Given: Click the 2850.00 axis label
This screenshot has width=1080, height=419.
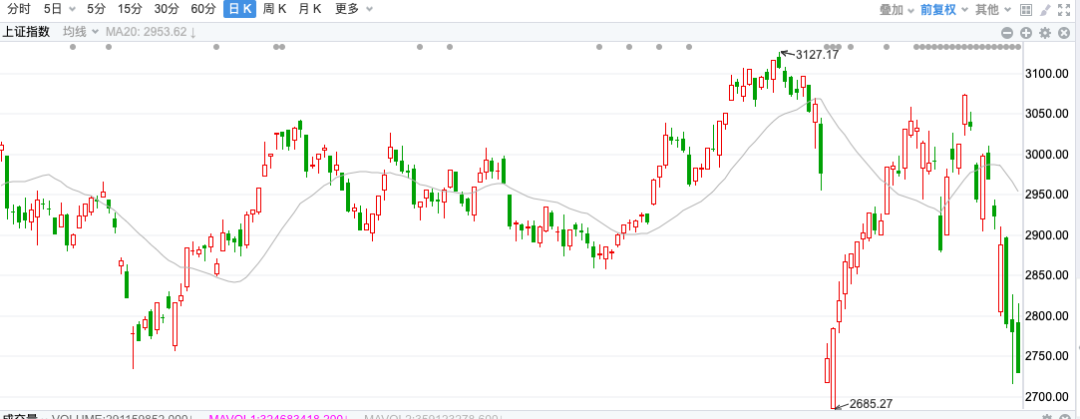Looking at the screenshot, I should 1048,275.
